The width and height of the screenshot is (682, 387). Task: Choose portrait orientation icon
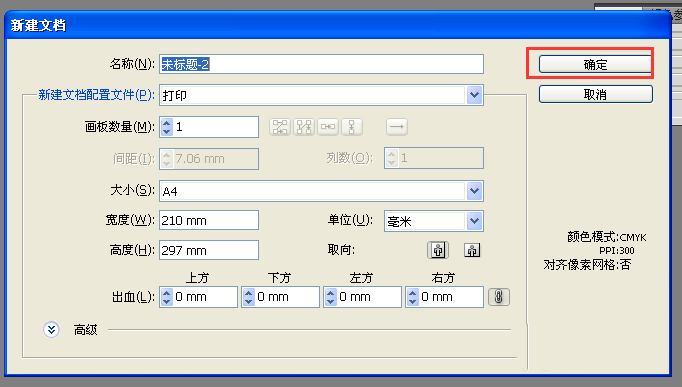pyautogui.click(x=438, y=250)
